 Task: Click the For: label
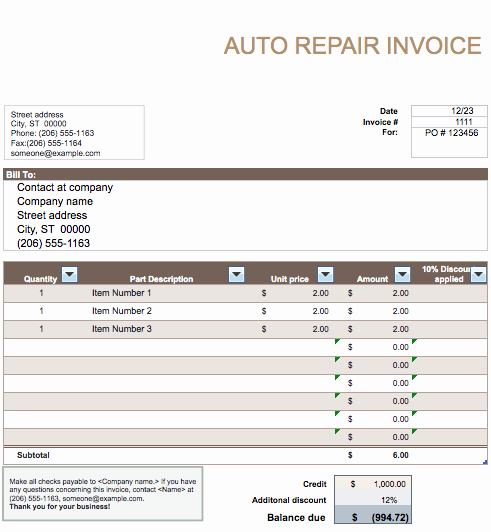[x=390, y=132]
